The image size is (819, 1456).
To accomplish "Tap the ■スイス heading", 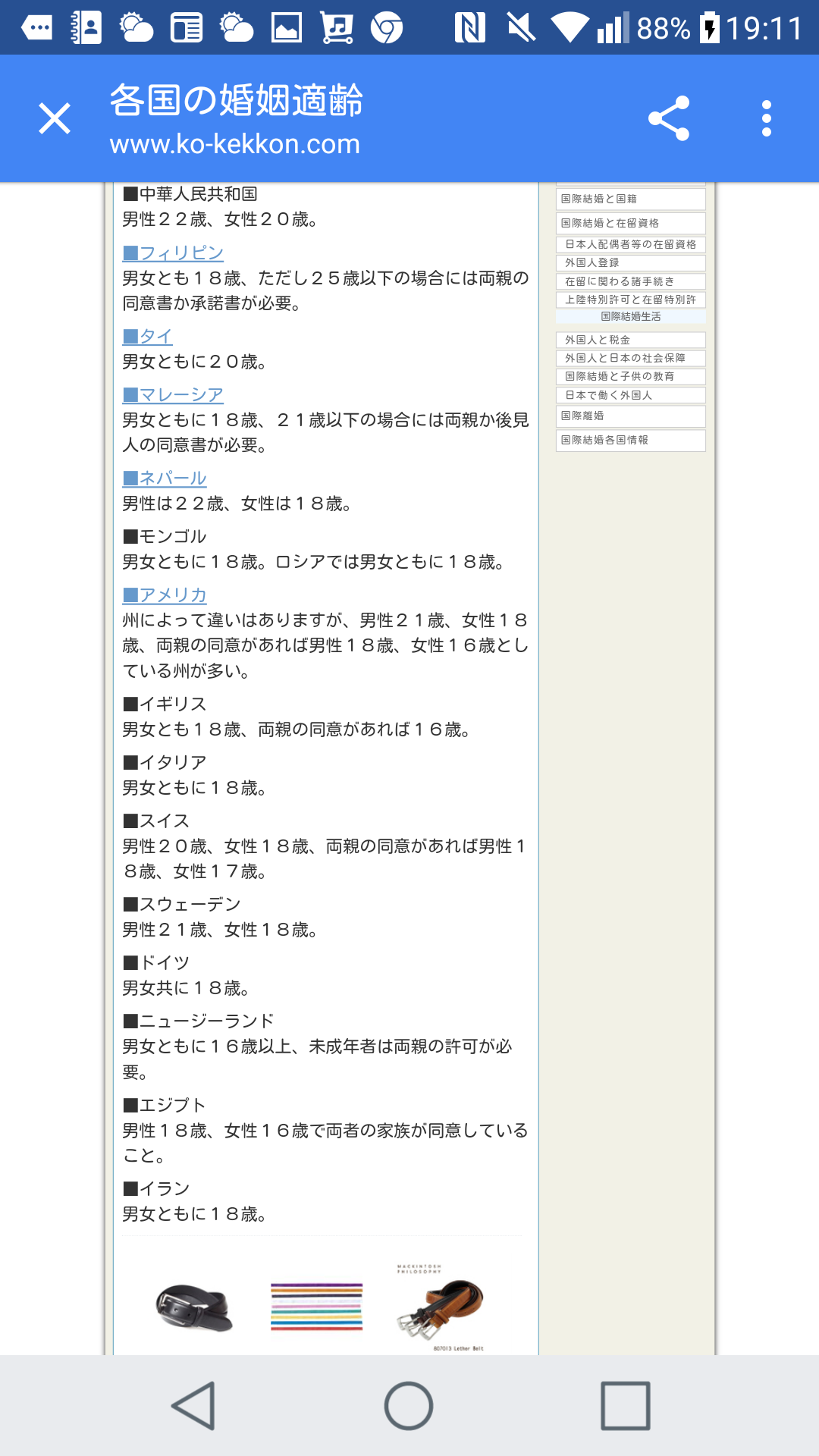I will click(156, 821).
